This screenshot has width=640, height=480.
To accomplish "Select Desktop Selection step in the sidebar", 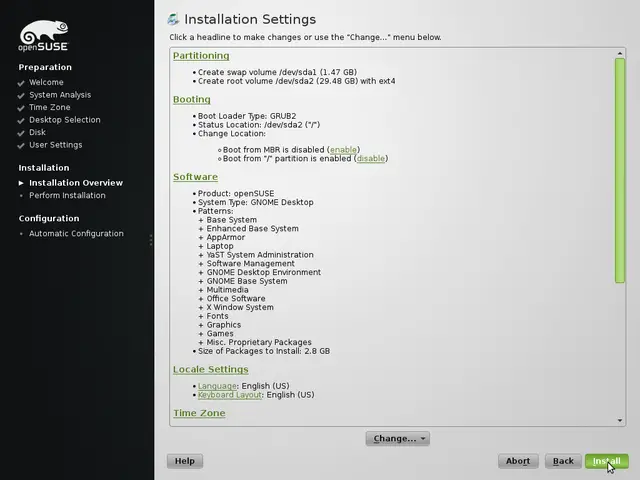I will (x=64, y=120).
